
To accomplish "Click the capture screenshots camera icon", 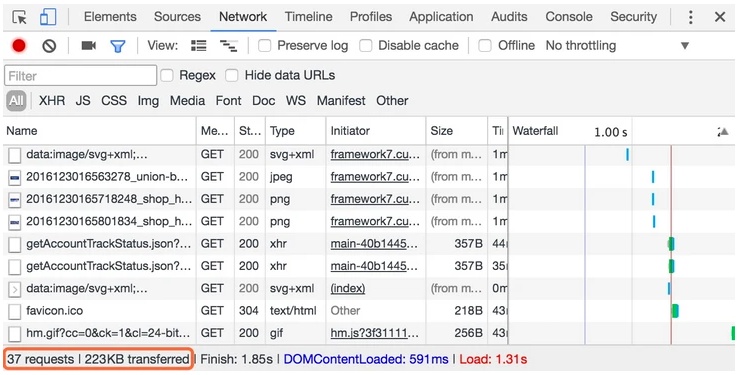I will 88,46.
